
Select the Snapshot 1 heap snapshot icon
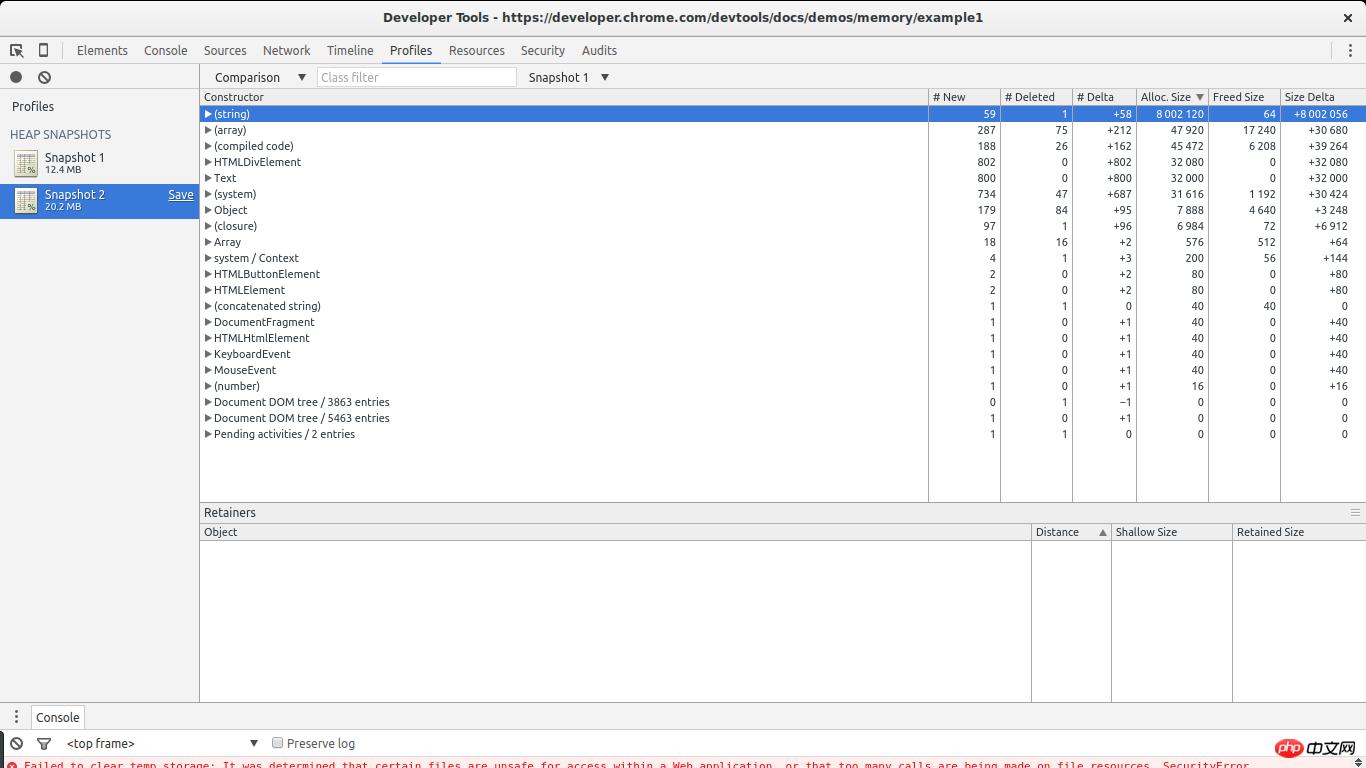tap(26, 163)
